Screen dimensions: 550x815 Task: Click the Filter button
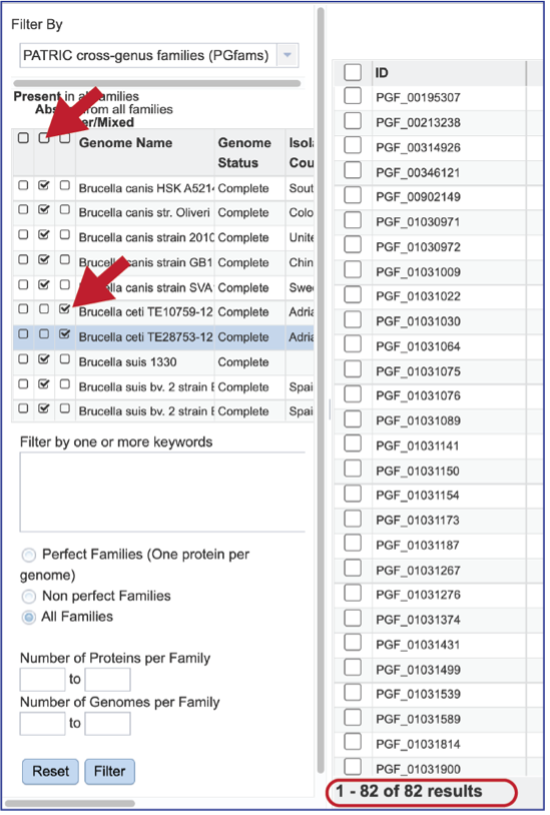pyautogui.click(x=110, y=771)
